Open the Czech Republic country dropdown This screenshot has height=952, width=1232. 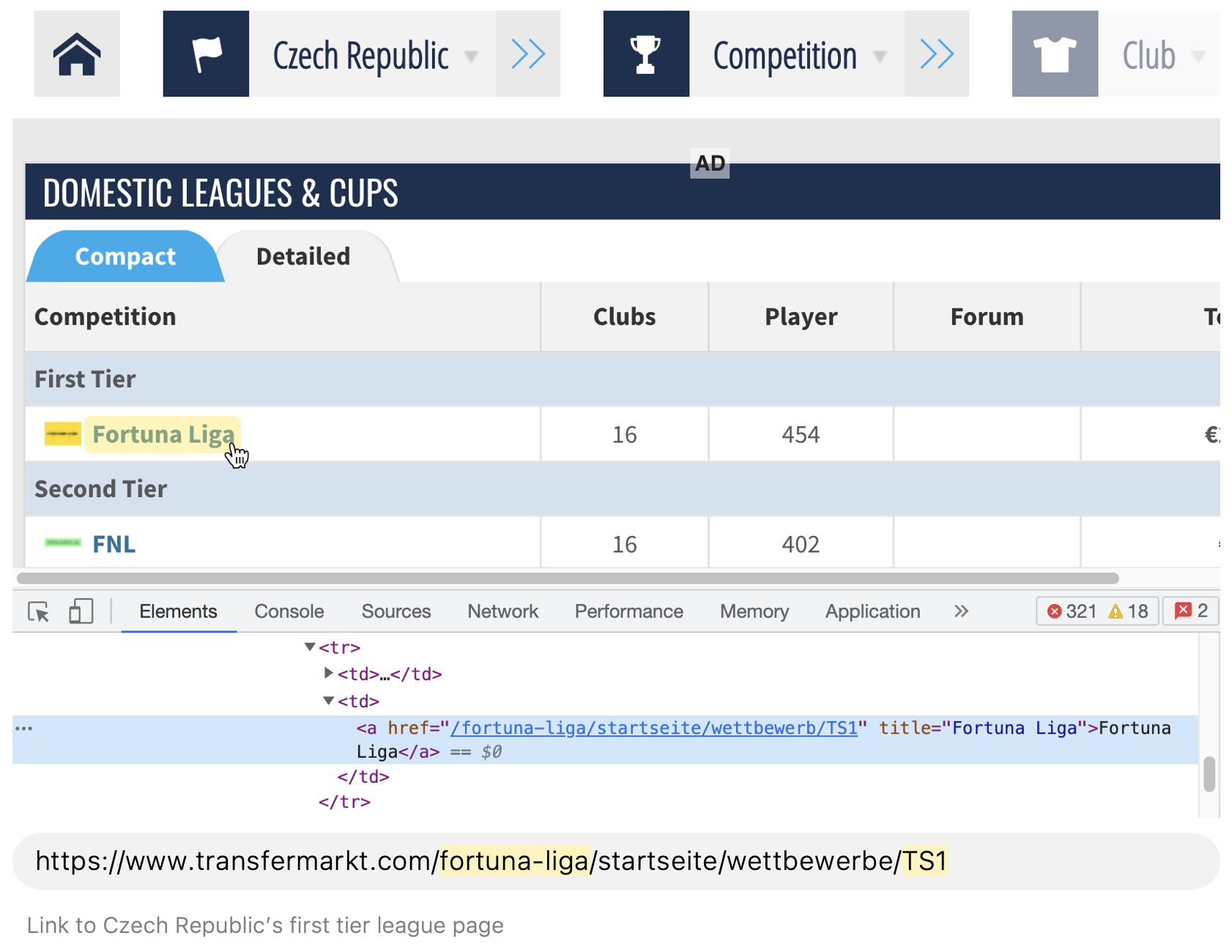[x=372, y=53]
